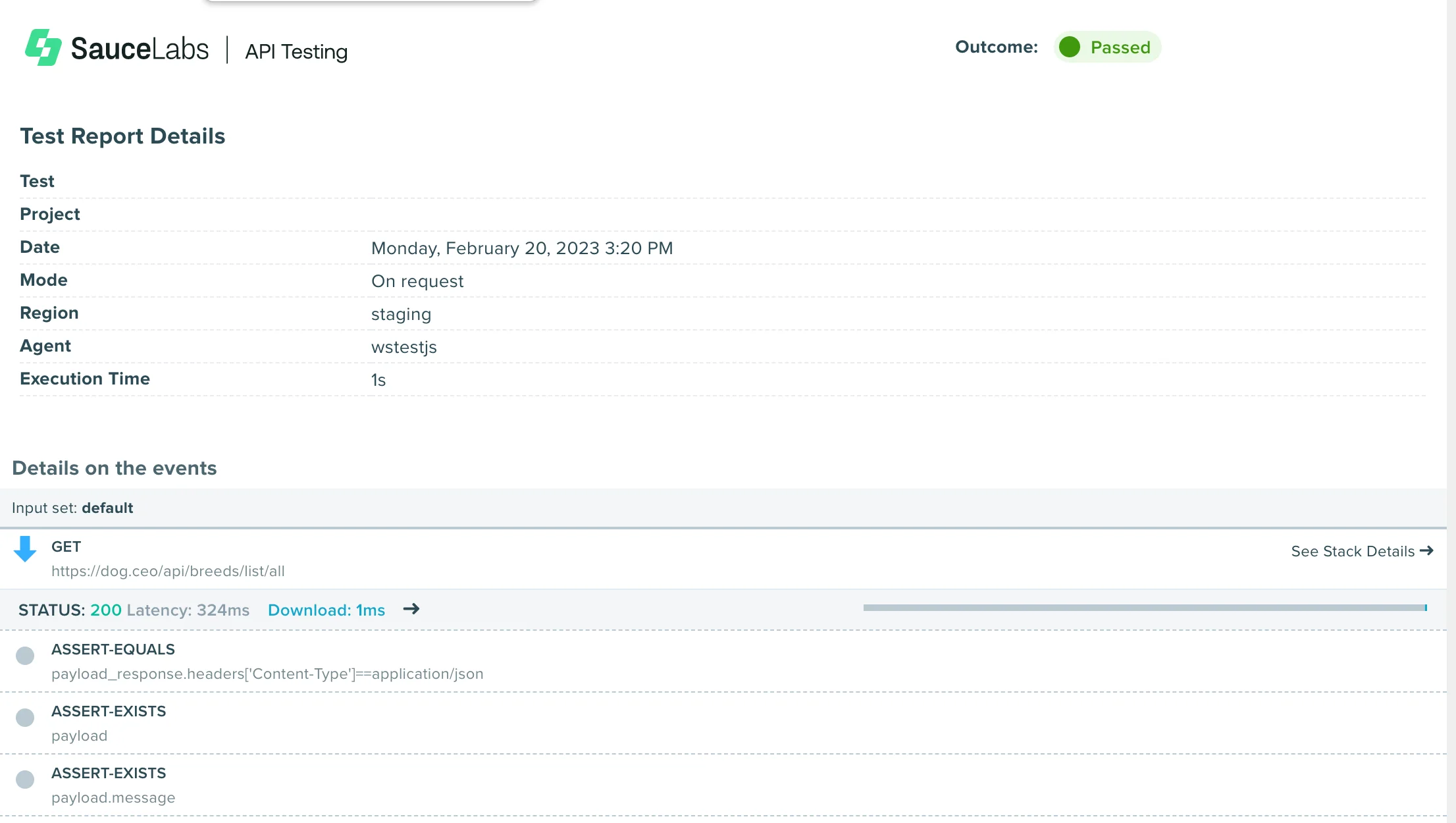The height and width of the screenshot is (823, 1456).
Task: Toggle the Passed outcome indicator
Action: coord(1108,47)
